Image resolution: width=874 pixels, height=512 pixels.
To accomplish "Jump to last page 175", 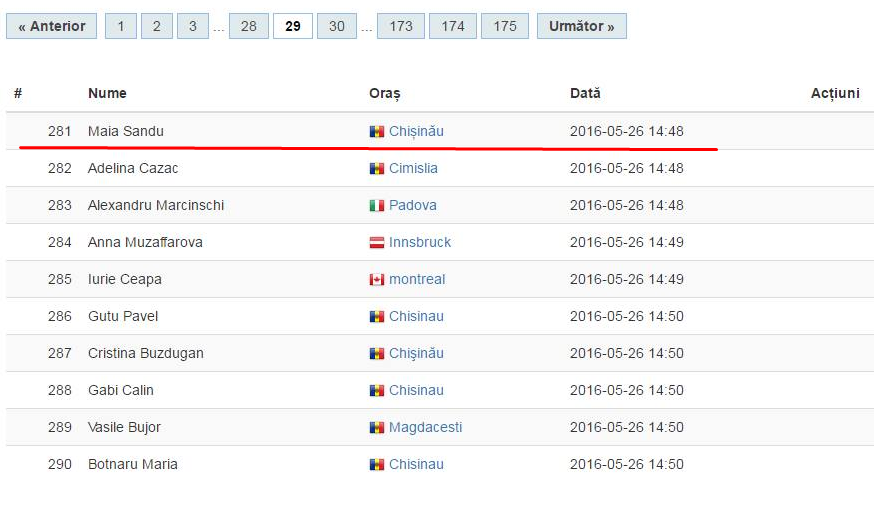I will point(504,26).
